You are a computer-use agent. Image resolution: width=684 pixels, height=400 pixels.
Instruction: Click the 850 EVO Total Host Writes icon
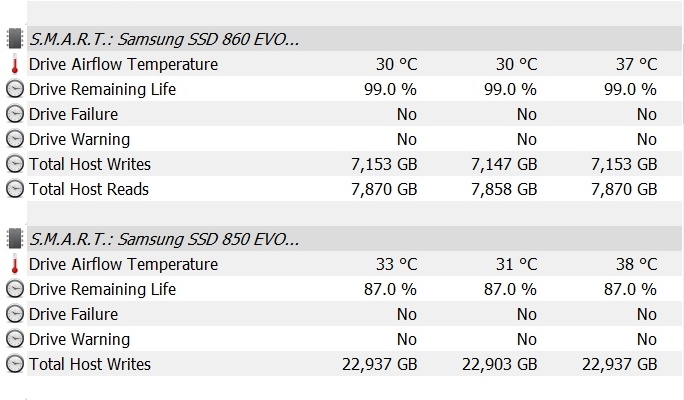(15, 365)
